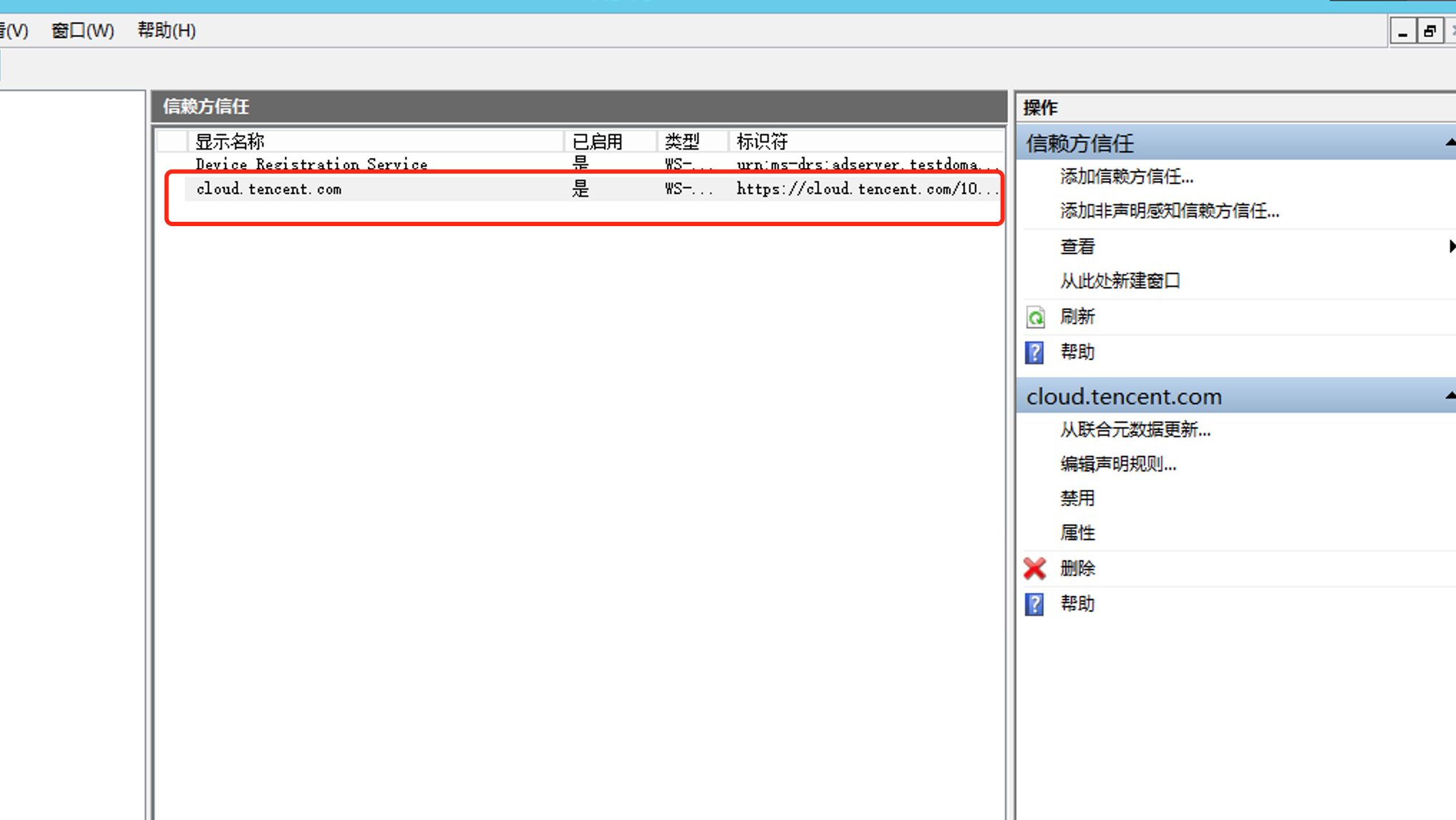Click the blue help icon under 刷新

pos(1034,352)
